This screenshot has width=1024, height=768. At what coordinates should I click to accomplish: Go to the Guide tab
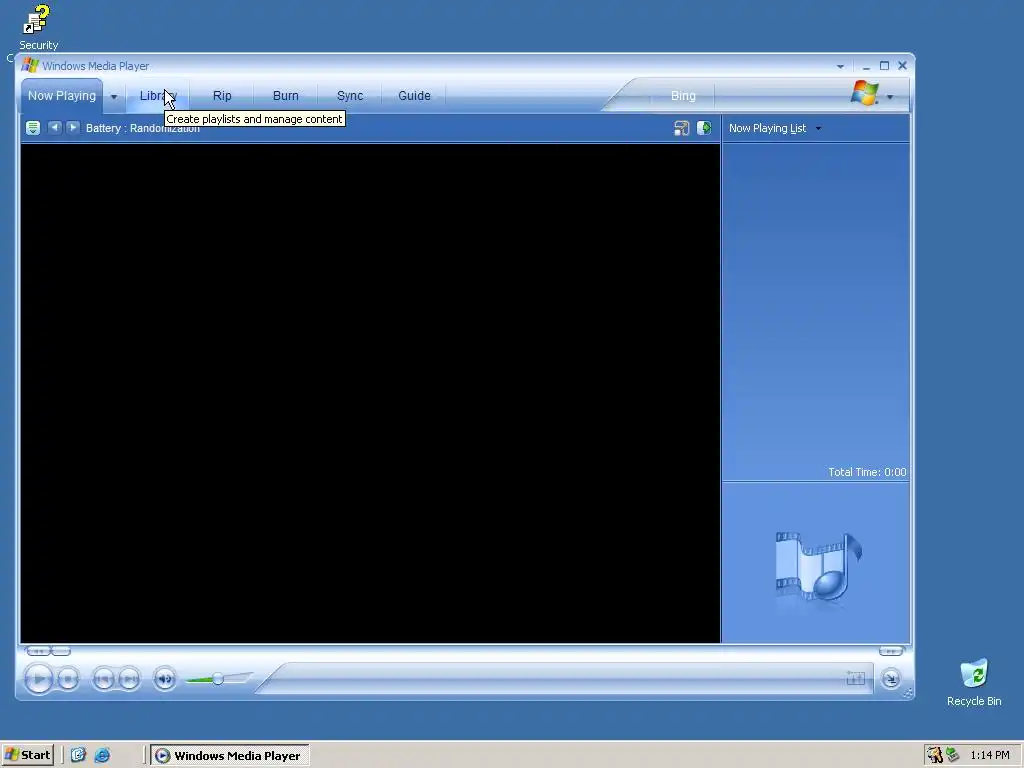414,95
